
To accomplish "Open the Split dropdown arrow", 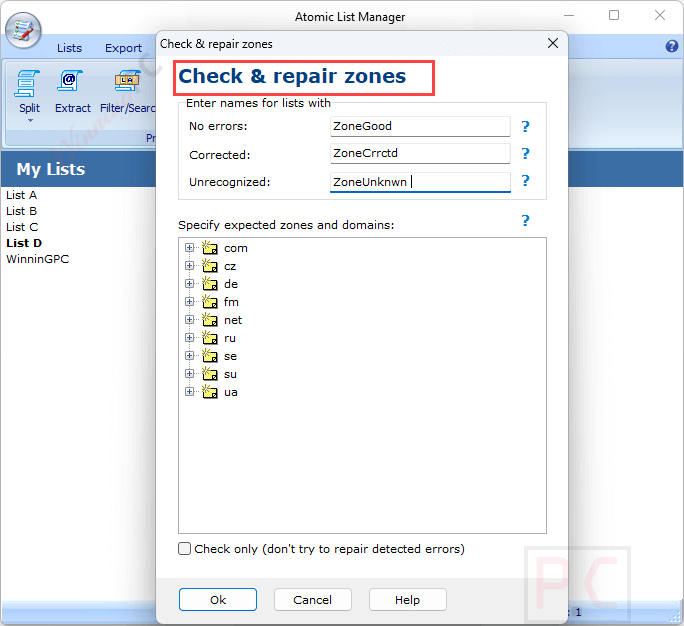I will pos(30,120).
